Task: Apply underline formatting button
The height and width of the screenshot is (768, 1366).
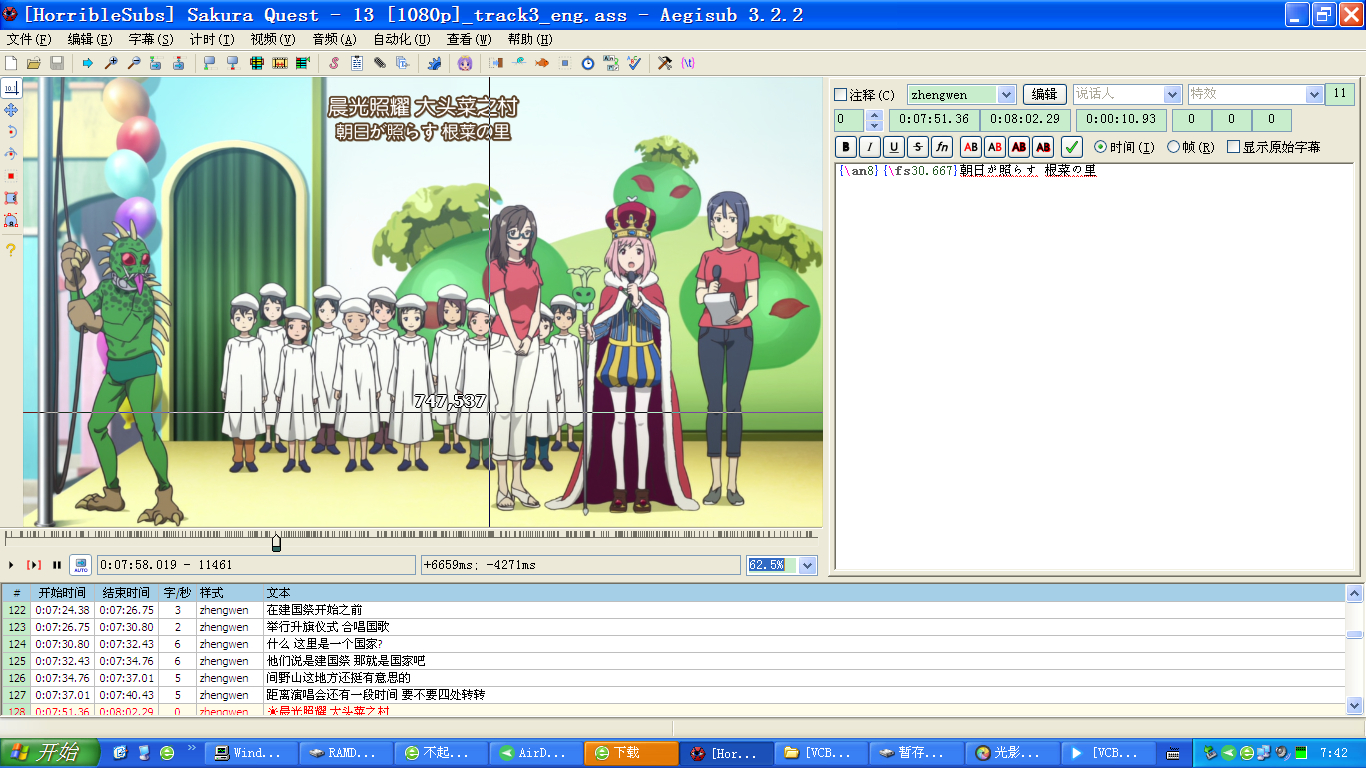Action: coord(894,147)
